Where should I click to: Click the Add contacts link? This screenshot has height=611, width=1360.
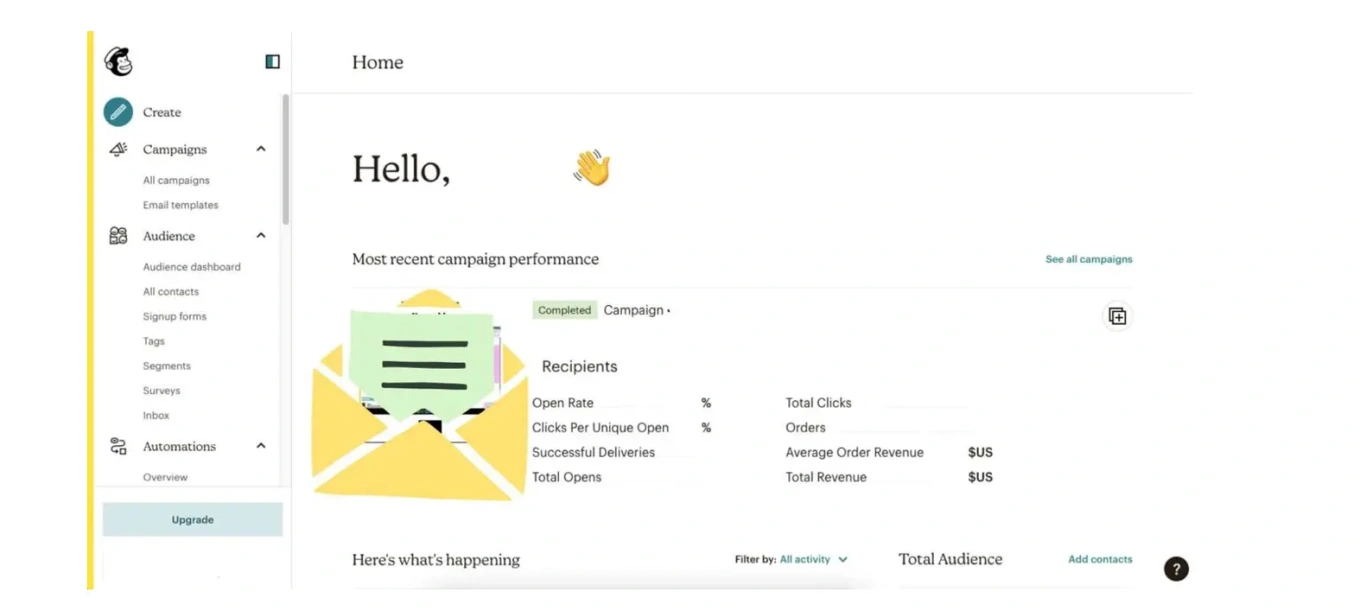1100,559
